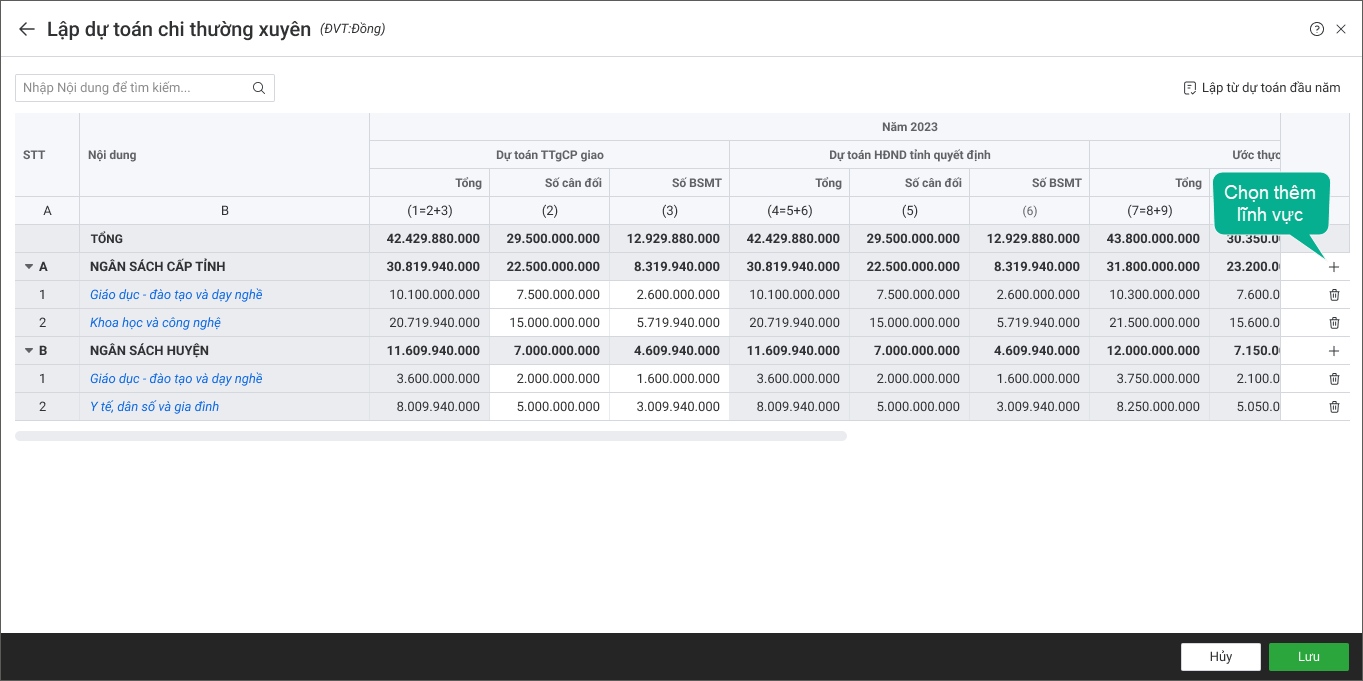
Task: Delete the Y tế, dân số và gia đình row
Action: pyautogui.click(x=1333, y=407)
